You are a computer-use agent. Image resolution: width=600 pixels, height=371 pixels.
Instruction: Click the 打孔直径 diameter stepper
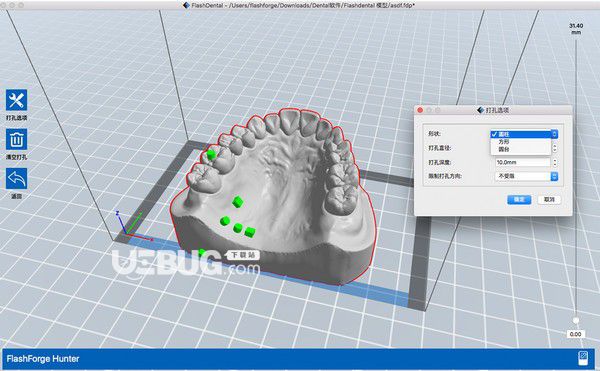pyautogui.click(x=555, y=148)
